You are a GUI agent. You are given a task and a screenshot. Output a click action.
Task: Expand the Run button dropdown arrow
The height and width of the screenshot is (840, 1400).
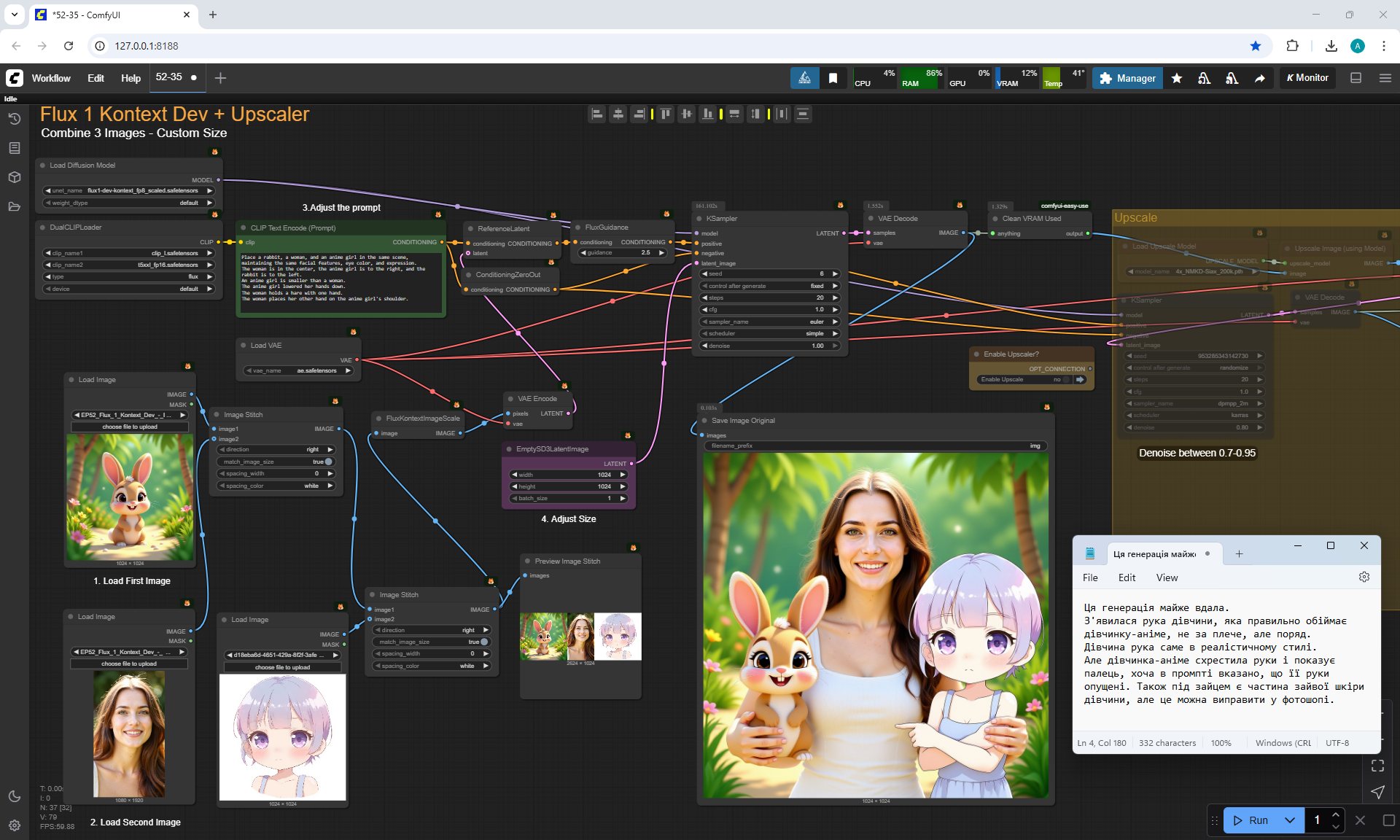pos(1290,820)
